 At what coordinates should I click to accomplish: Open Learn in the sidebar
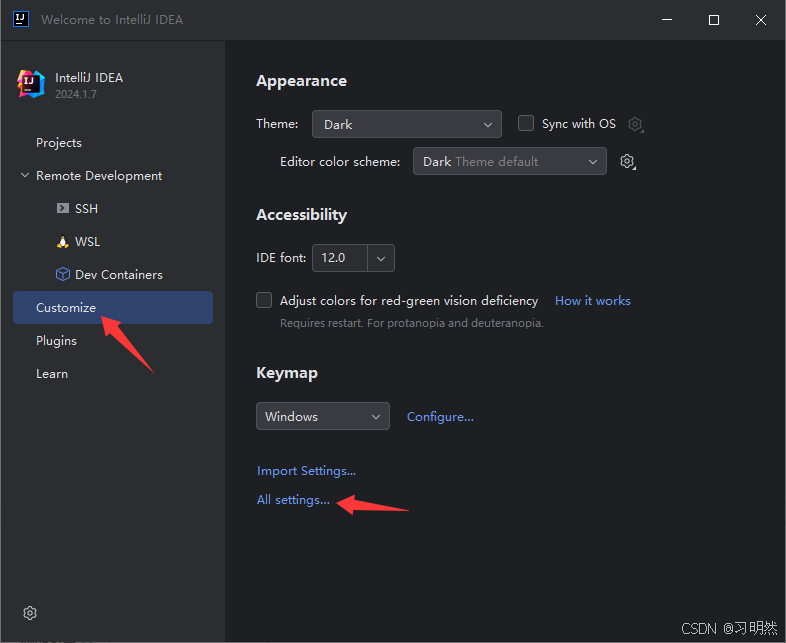coord(52,374)
